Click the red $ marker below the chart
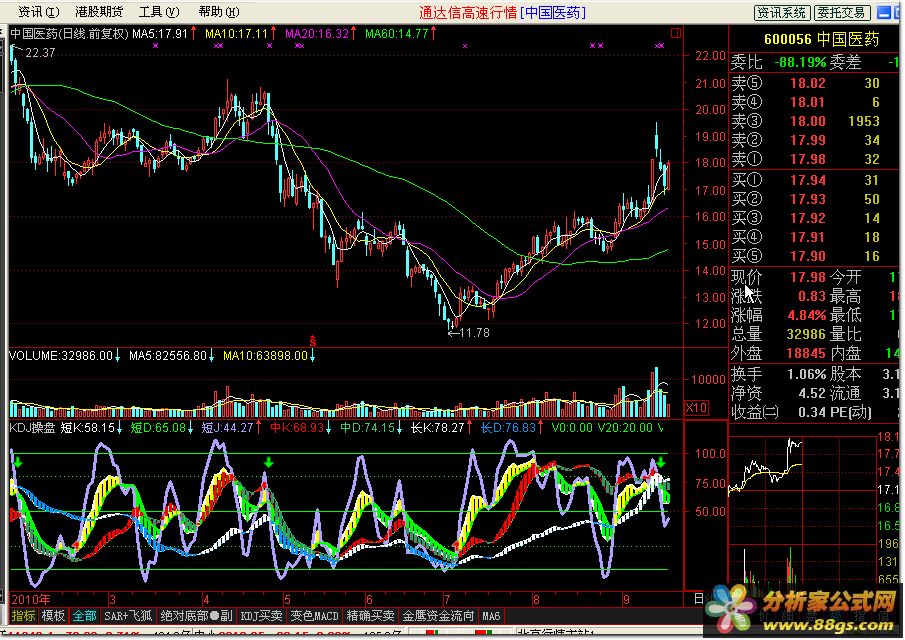Screen dimensions: 905x640 pyautogui.click(x=312, y=340)
